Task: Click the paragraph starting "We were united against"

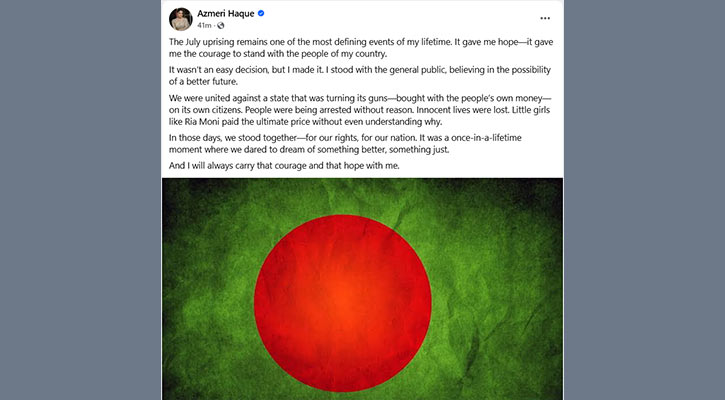Action: tap(360, 110)
